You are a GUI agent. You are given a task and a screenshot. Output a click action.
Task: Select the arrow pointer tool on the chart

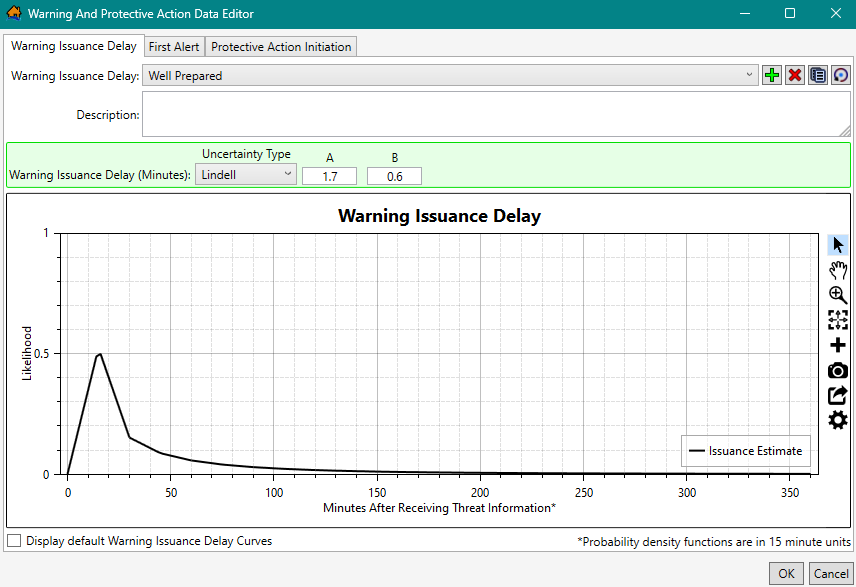(837, 245)
